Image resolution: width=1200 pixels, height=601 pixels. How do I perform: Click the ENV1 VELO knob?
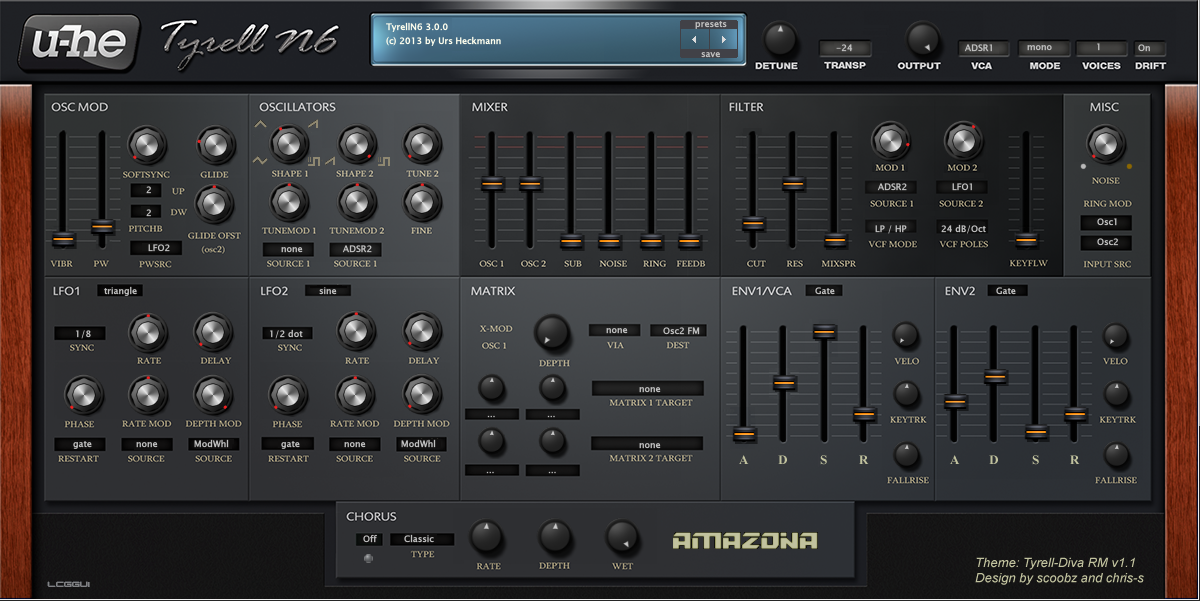pos(905,336)
